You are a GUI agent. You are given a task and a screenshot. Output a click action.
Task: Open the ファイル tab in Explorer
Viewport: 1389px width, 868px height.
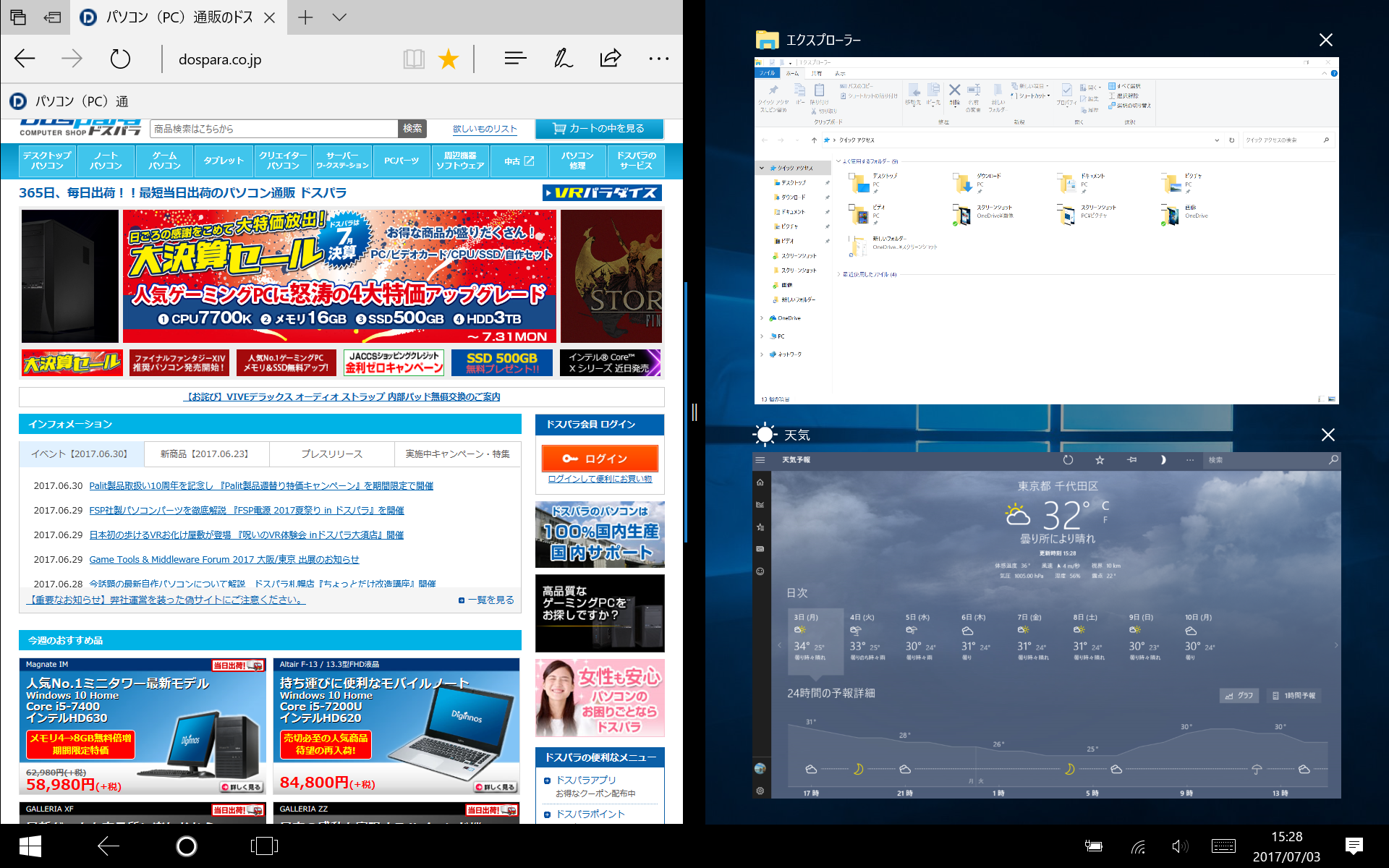(767, 73)
